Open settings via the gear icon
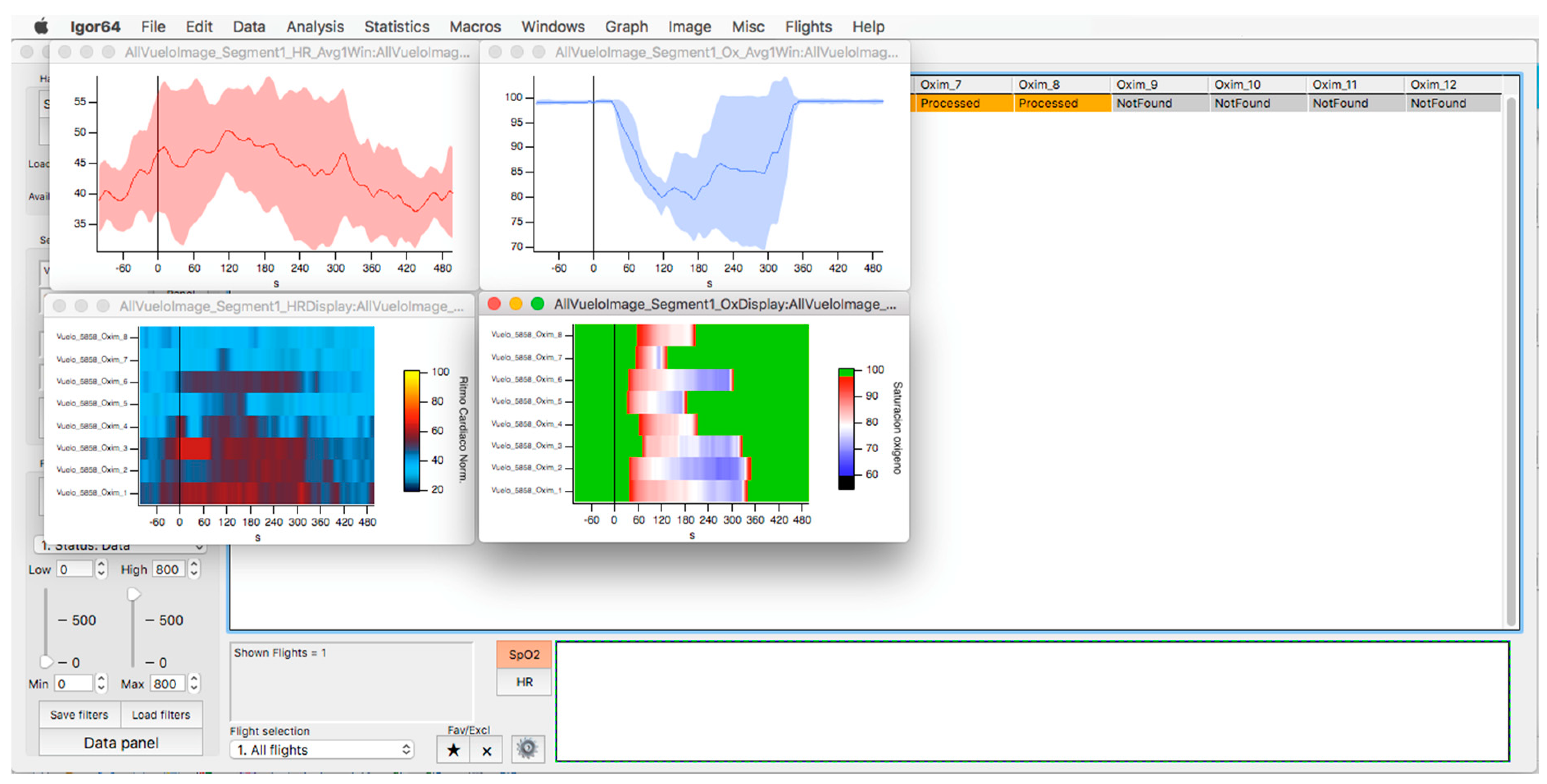The image size is (1547, 784). (x=527, y=749)
